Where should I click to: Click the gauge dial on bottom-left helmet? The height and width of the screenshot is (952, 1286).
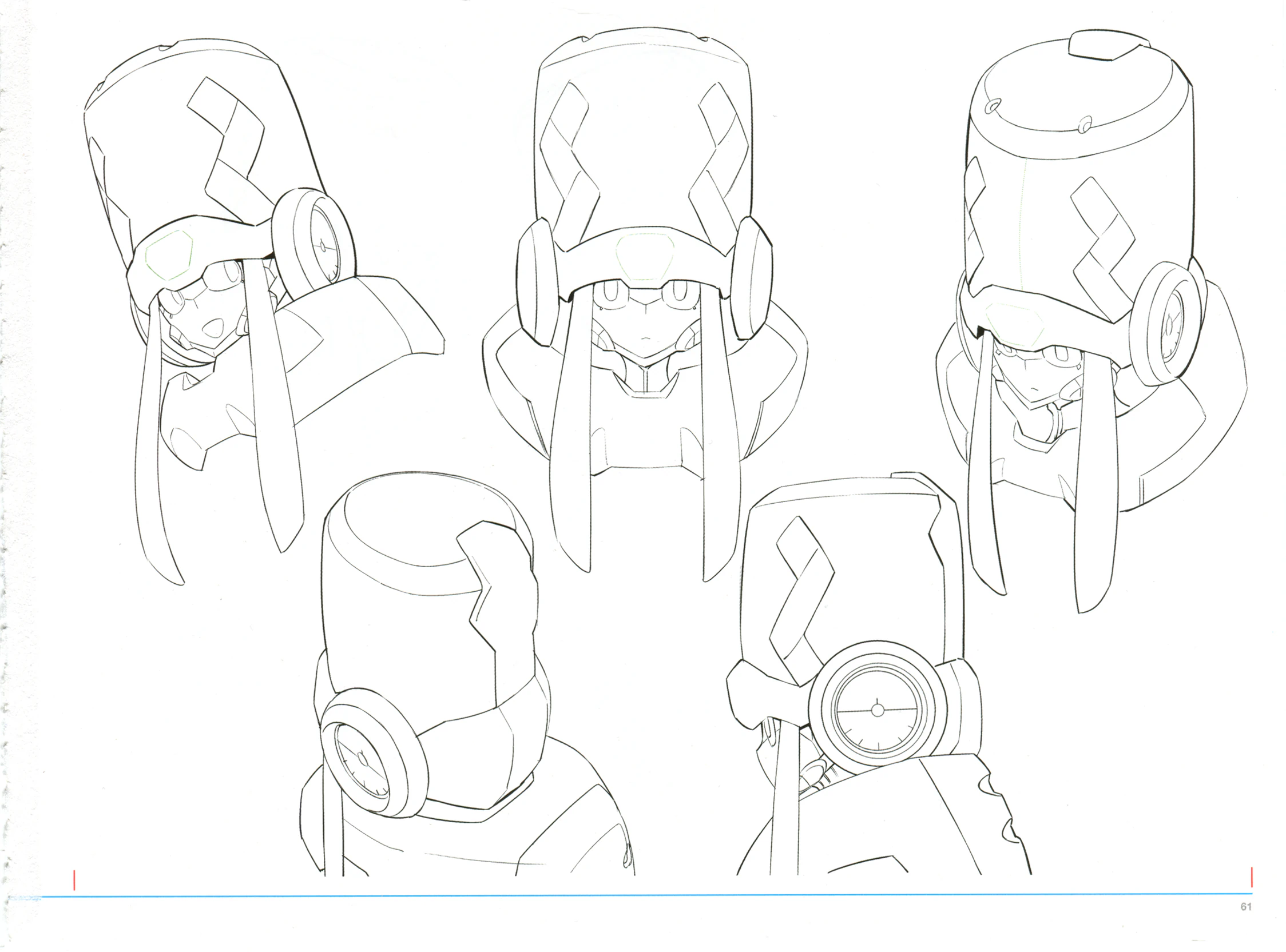click(362, 760)
